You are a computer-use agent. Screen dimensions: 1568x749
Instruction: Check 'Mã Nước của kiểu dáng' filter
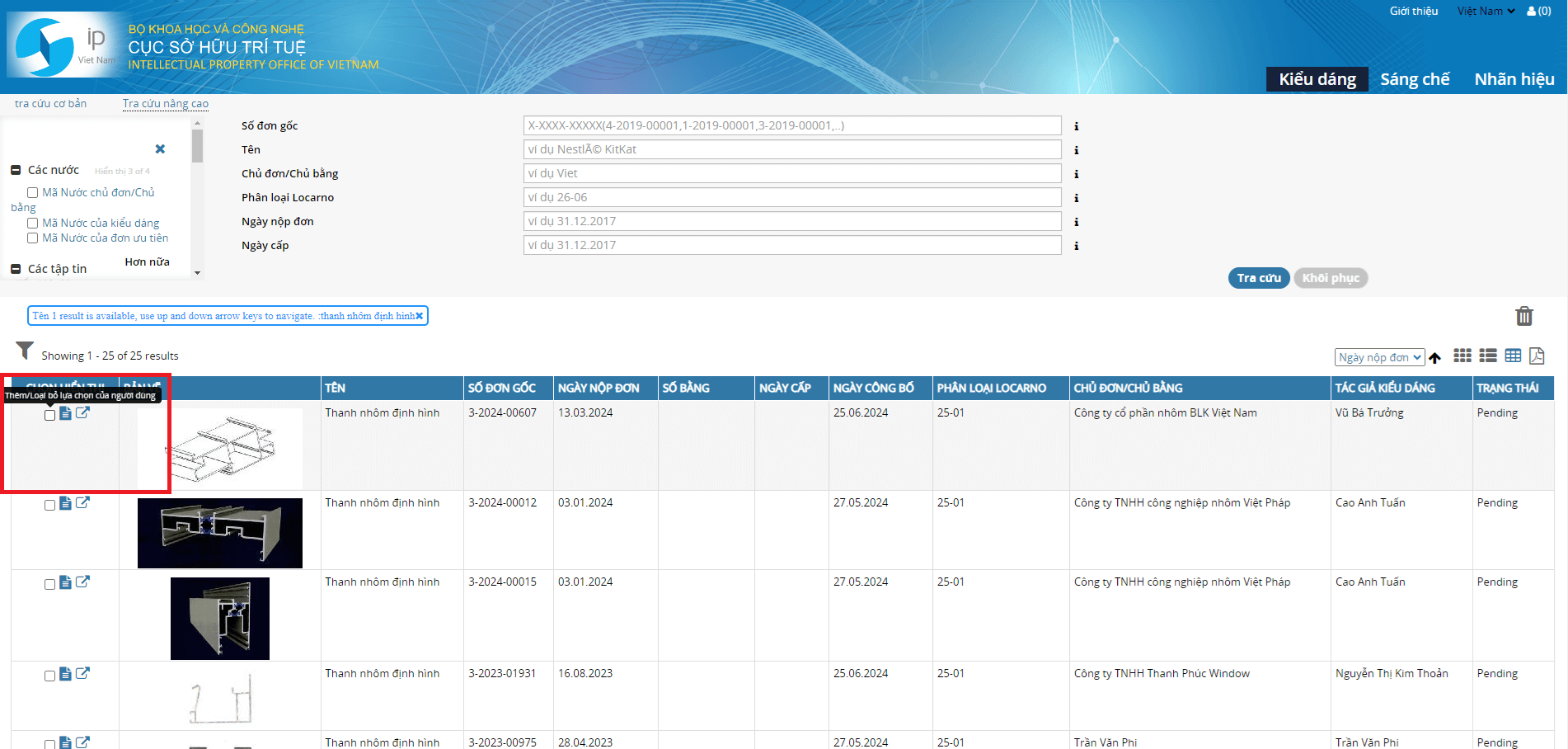click(x=33, y=224)
